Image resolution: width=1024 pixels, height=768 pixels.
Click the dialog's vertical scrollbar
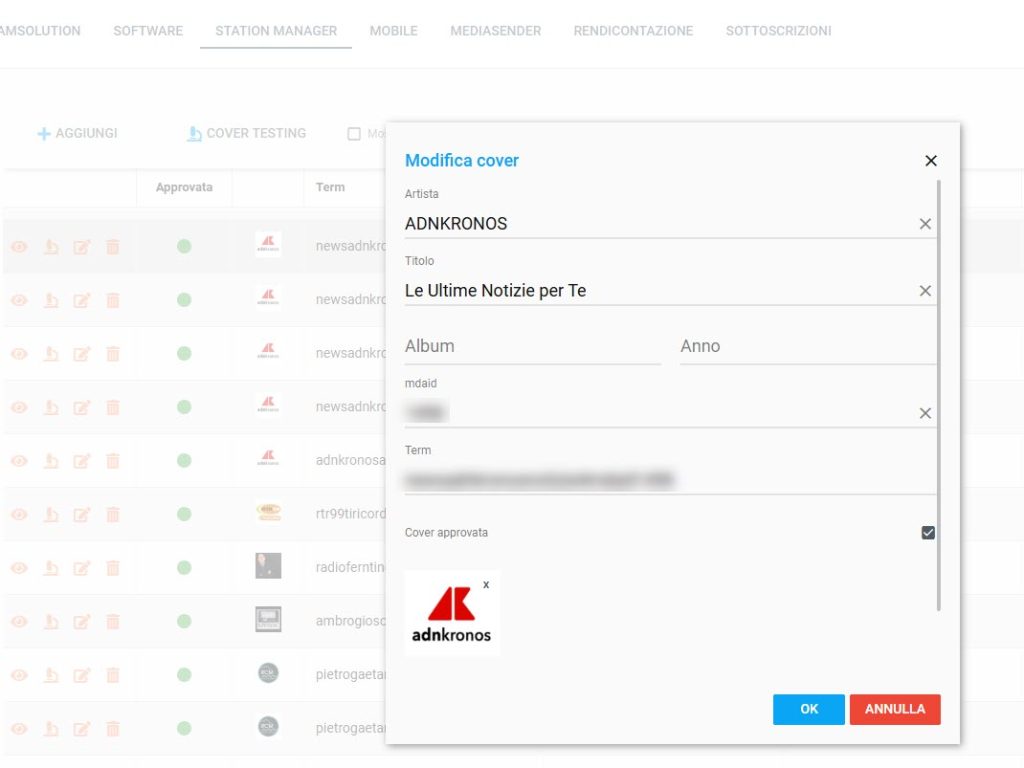938,396
